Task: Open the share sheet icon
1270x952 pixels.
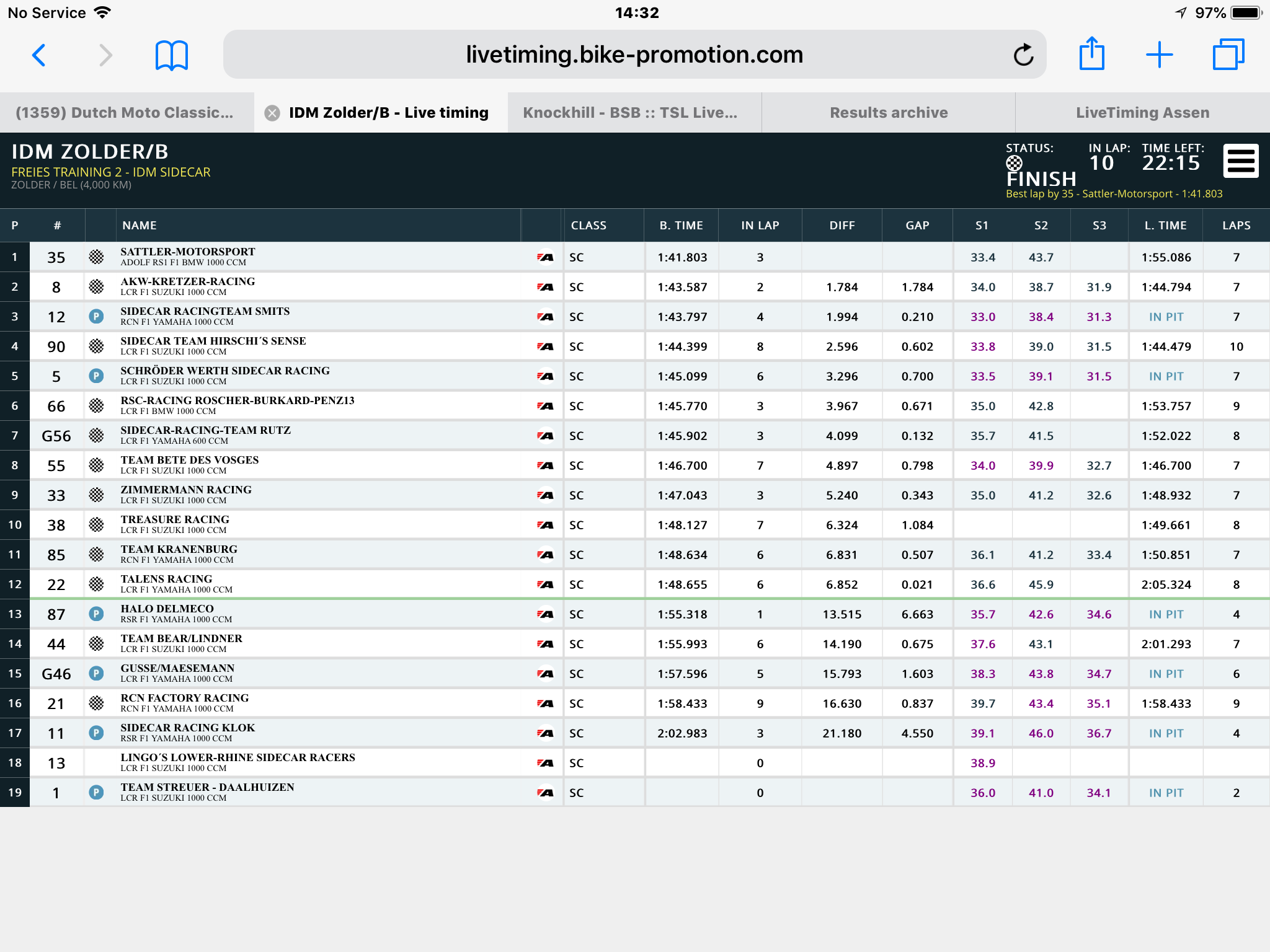Action: click(x=1092, y=54)
